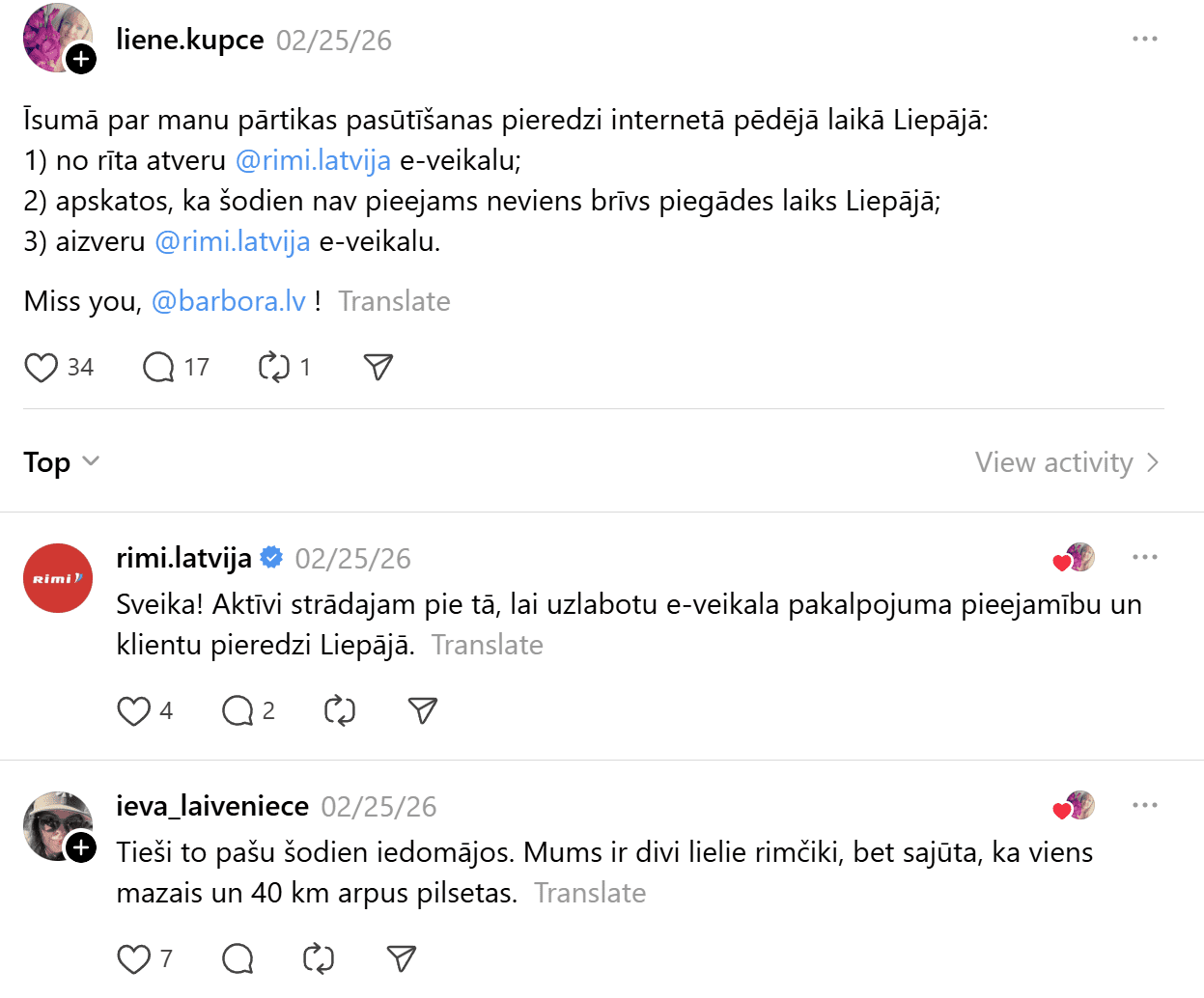This screenshot has height=998, width=1204.
Task: Open more options for liene.kupce's post
Action: pyautogui.click(x=1144, y=40)
